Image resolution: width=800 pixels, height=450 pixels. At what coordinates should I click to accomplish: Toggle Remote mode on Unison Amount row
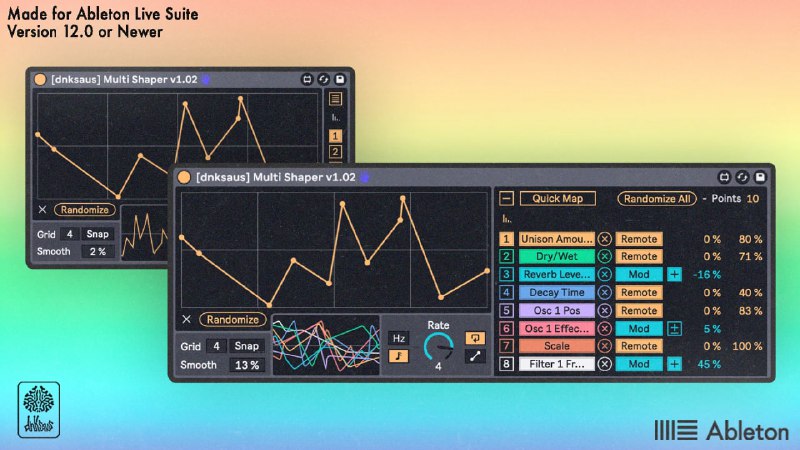coord(639,239)
